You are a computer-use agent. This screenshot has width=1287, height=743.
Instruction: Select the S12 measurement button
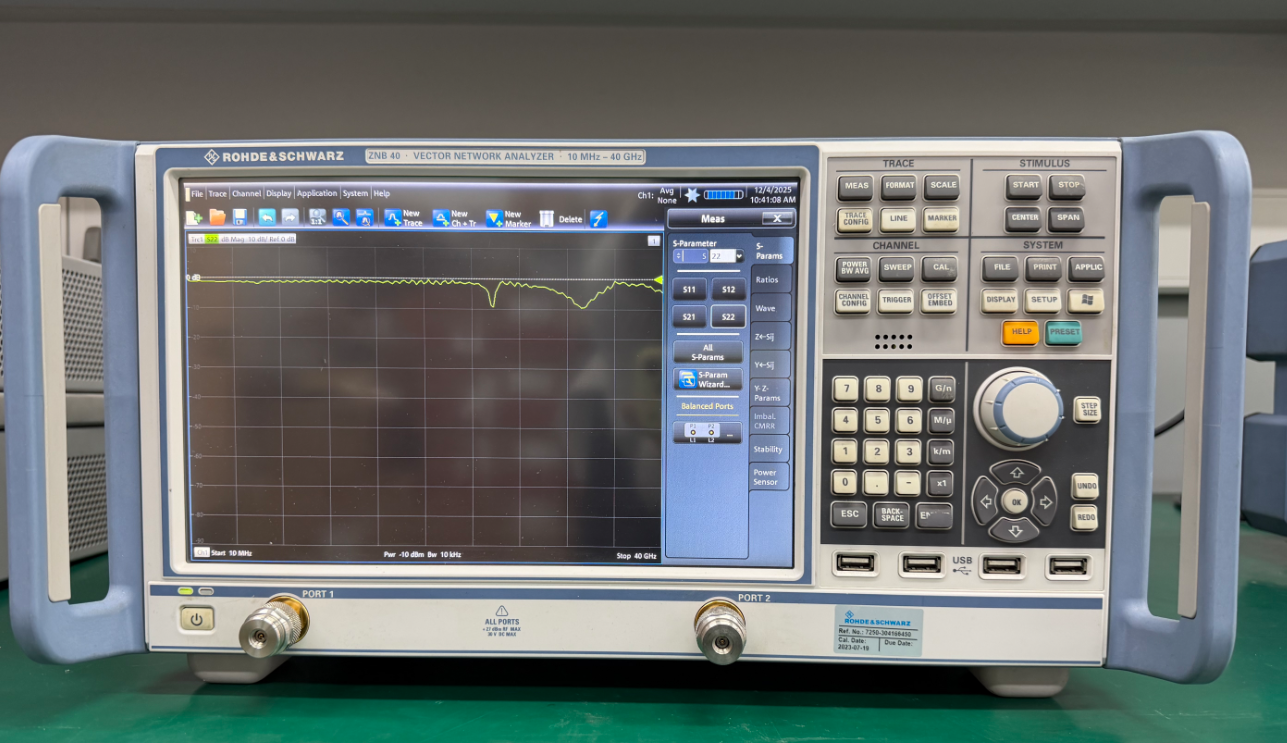(728, 290)
